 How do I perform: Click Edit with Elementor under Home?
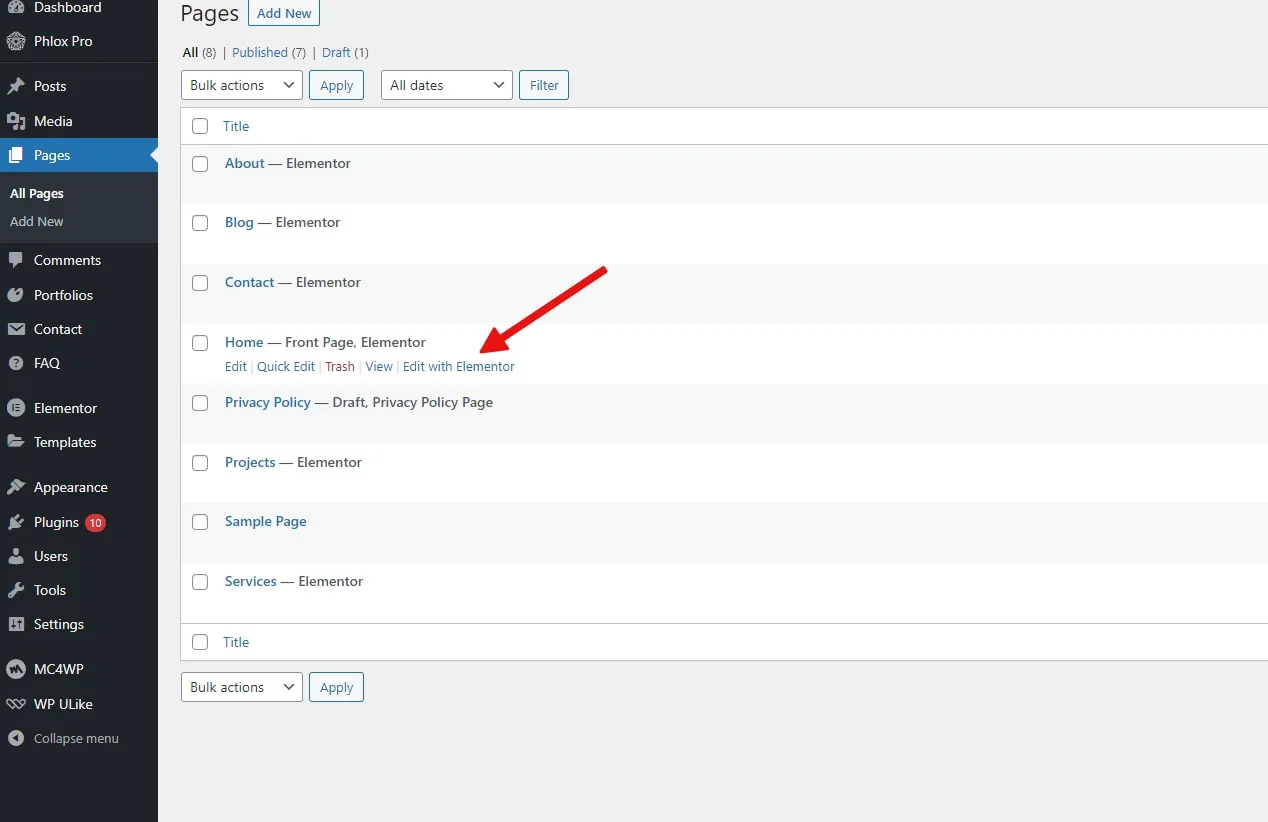click(459, 367)
